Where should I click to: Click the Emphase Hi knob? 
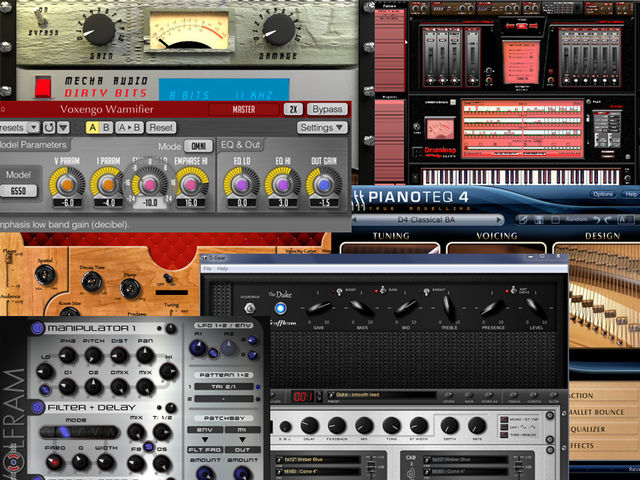[x=191, y=184]
